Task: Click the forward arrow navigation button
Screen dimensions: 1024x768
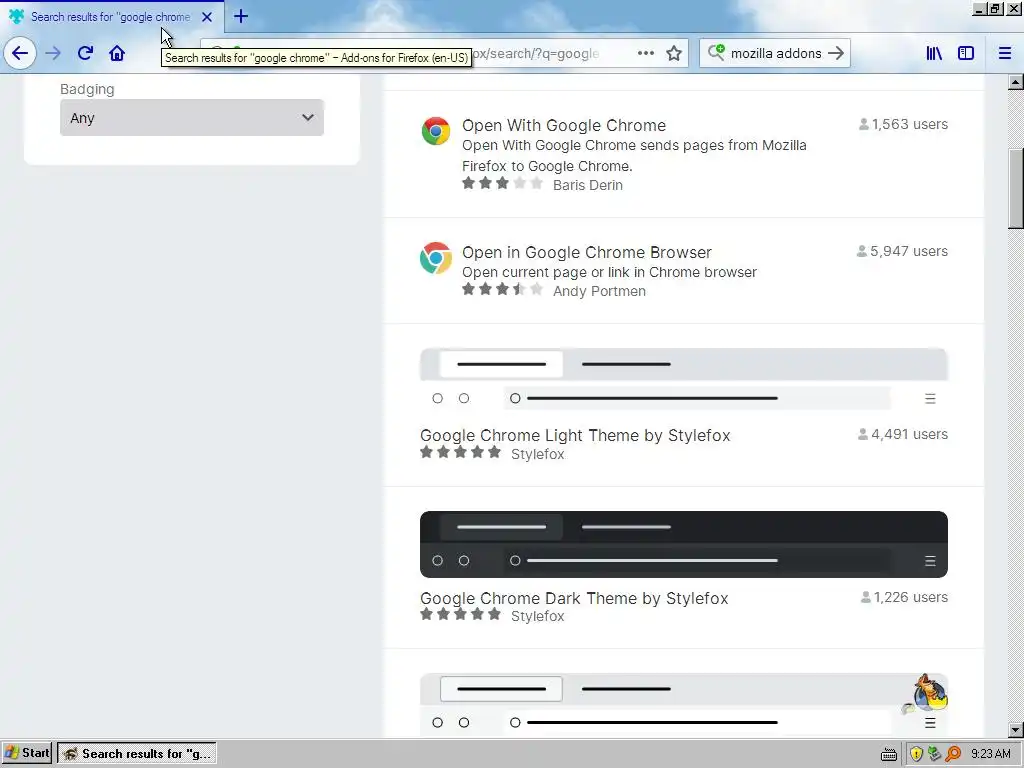Action: [53, 53]
